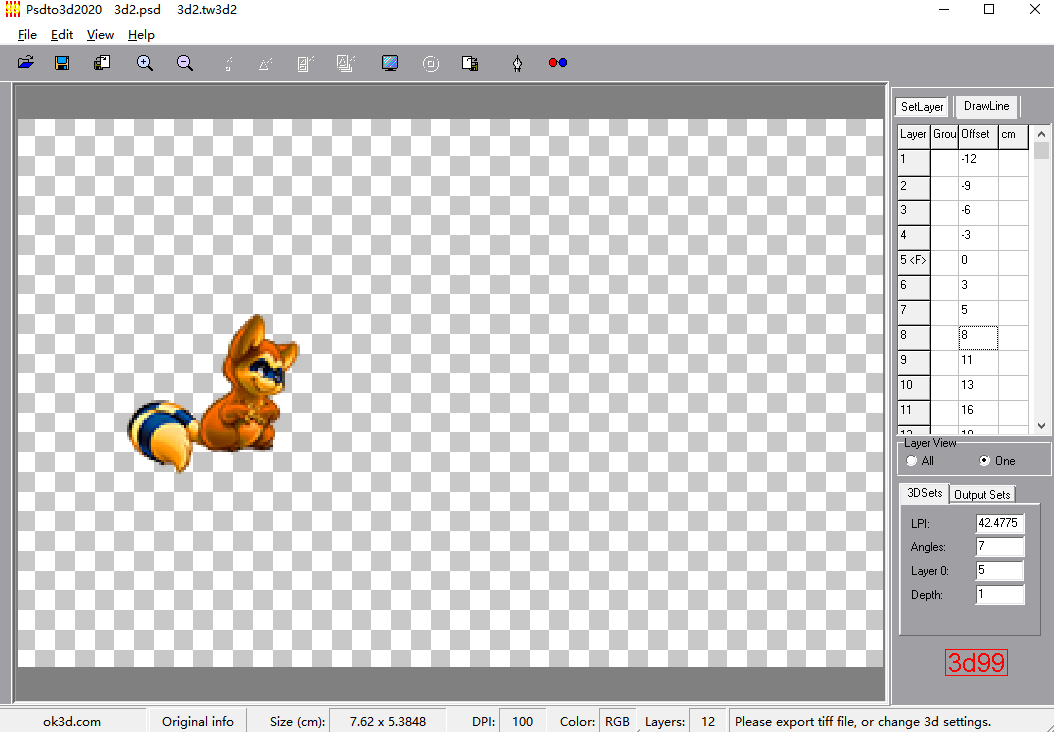Click the offset cell with value -6
Viewport: 1054px width, 732px height.
(x=978, y=212)
